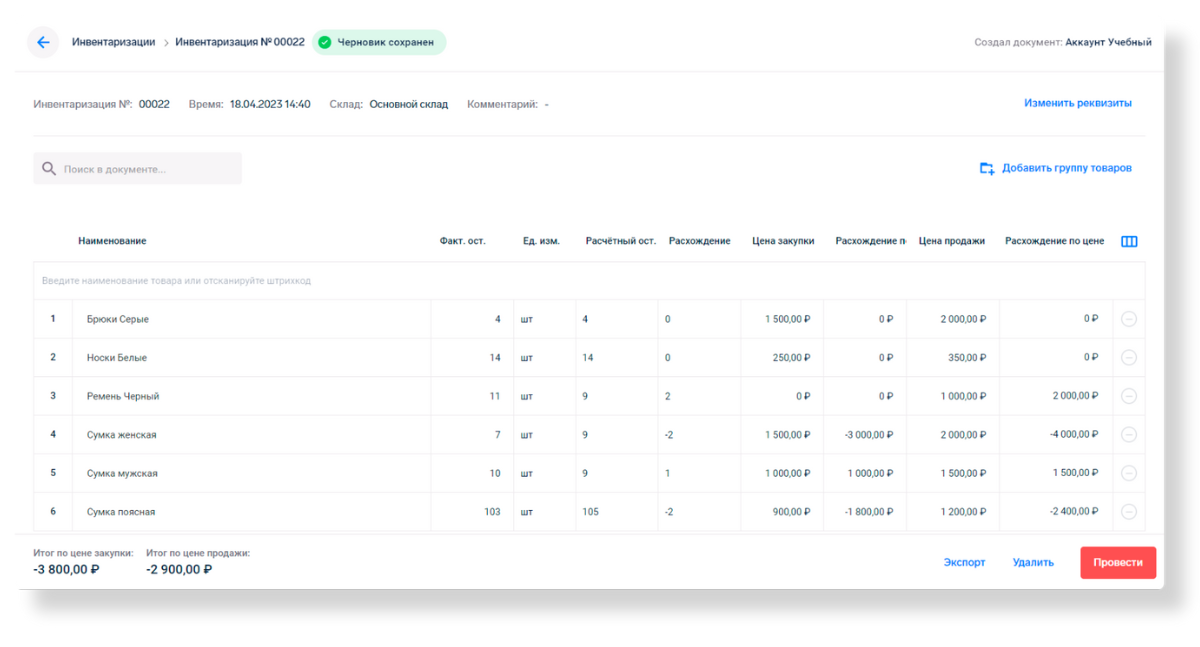
Task: Select the Ремень Черный product name
Action: pyautogui.click(x=123, y=396)
